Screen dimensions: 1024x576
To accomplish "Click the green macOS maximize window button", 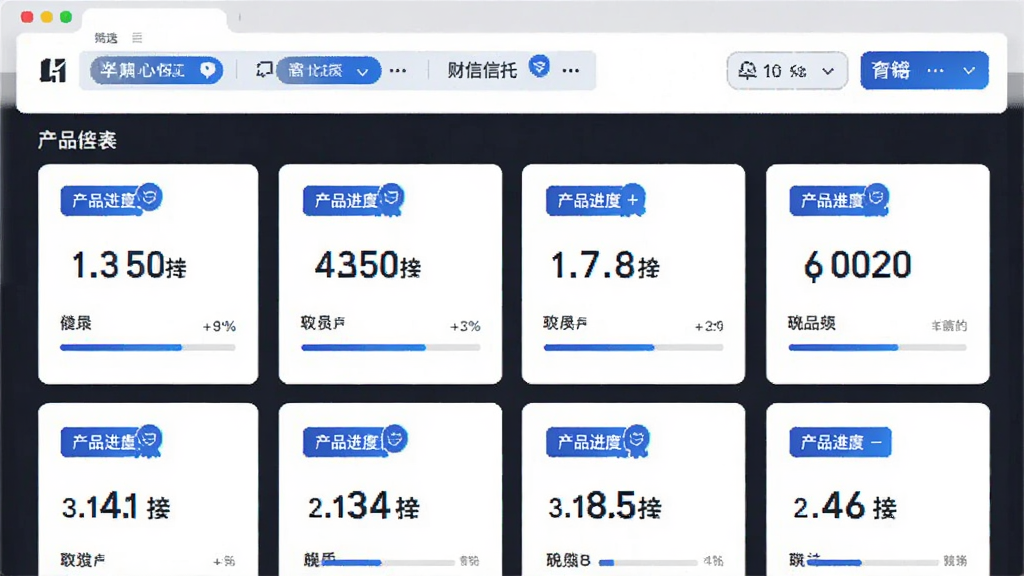I will click(66, 17).
